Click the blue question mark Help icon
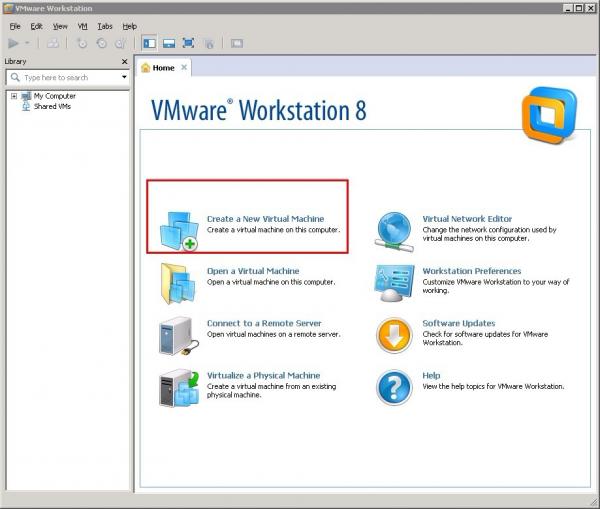 [394, 387]
